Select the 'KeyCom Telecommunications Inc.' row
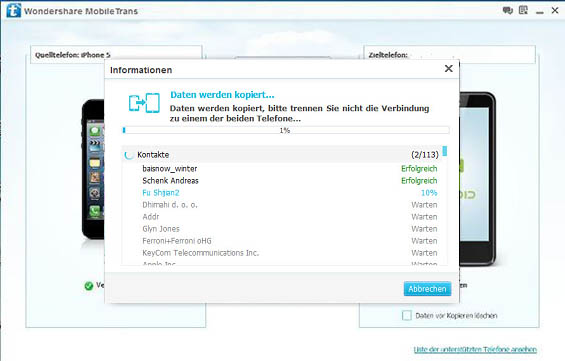565x361 pixels. tap(281, 253)
